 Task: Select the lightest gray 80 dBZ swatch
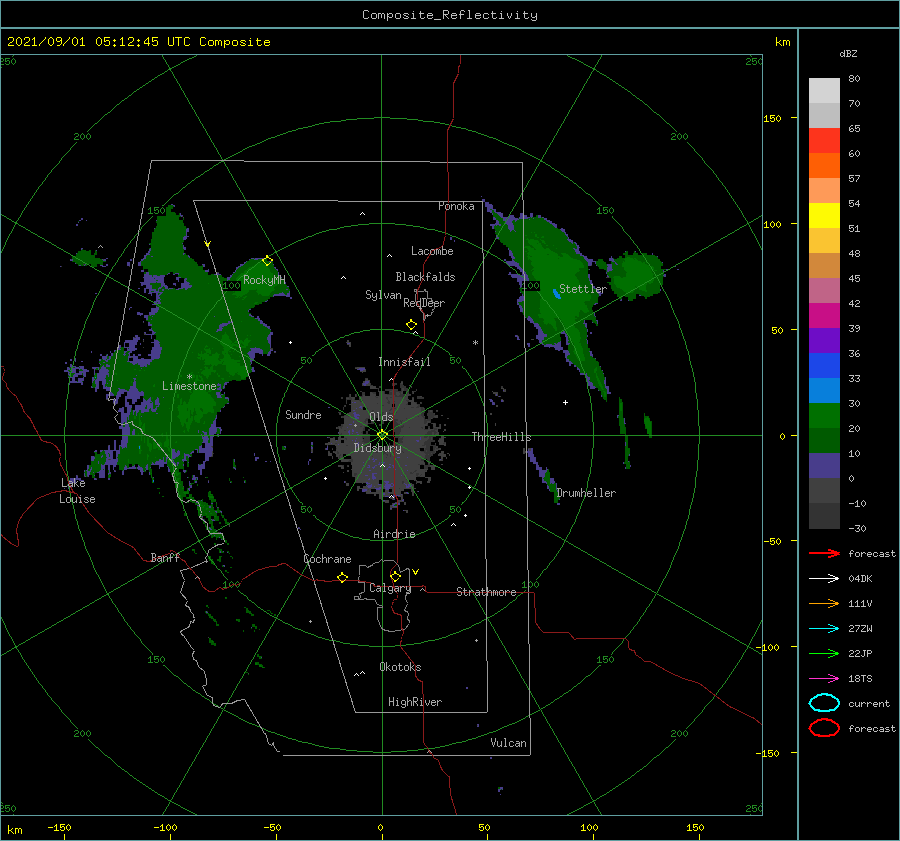(x=824, y=91)
